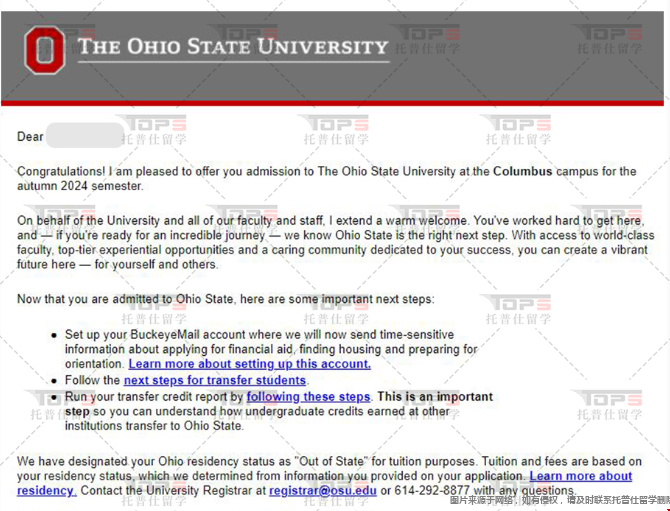The height and width of the screenshot is (511, 670).
Task: Click the Ohio State block O logo
Action: click(x=44, y=50)
